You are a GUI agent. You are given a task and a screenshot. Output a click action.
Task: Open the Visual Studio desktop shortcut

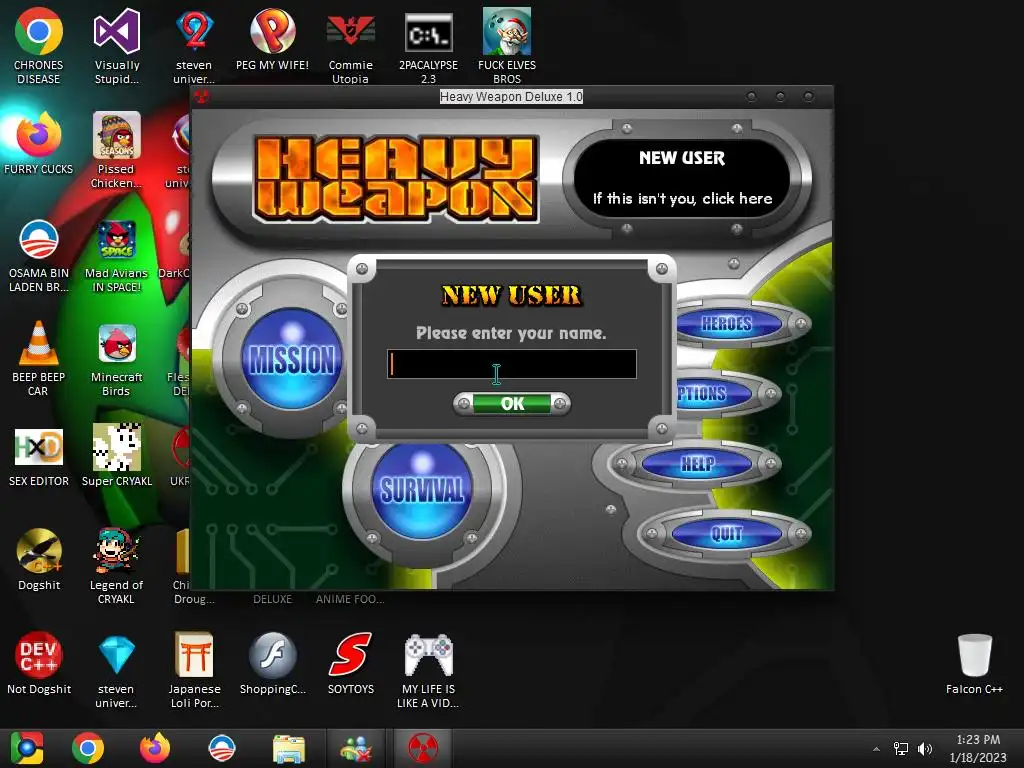(116, 46)
